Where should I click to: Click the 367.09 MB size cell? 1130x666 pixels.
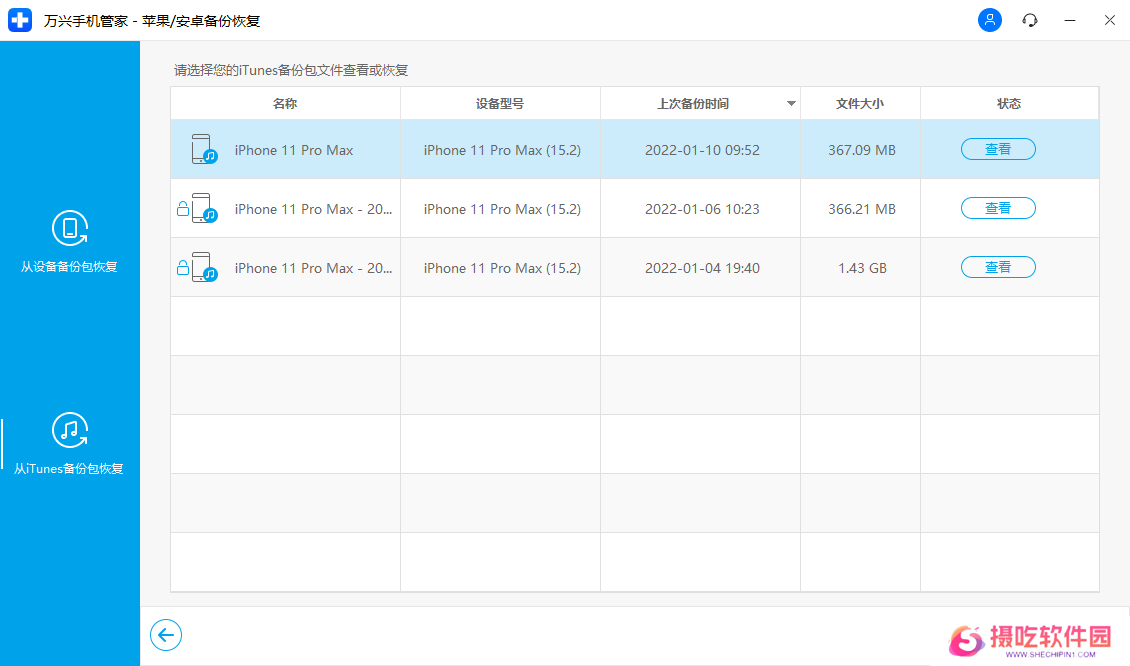(x=861, y=150)
